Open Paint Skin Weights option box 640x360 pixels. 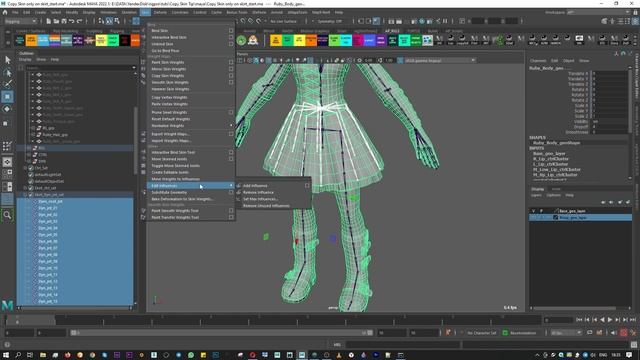pos(231,62)
